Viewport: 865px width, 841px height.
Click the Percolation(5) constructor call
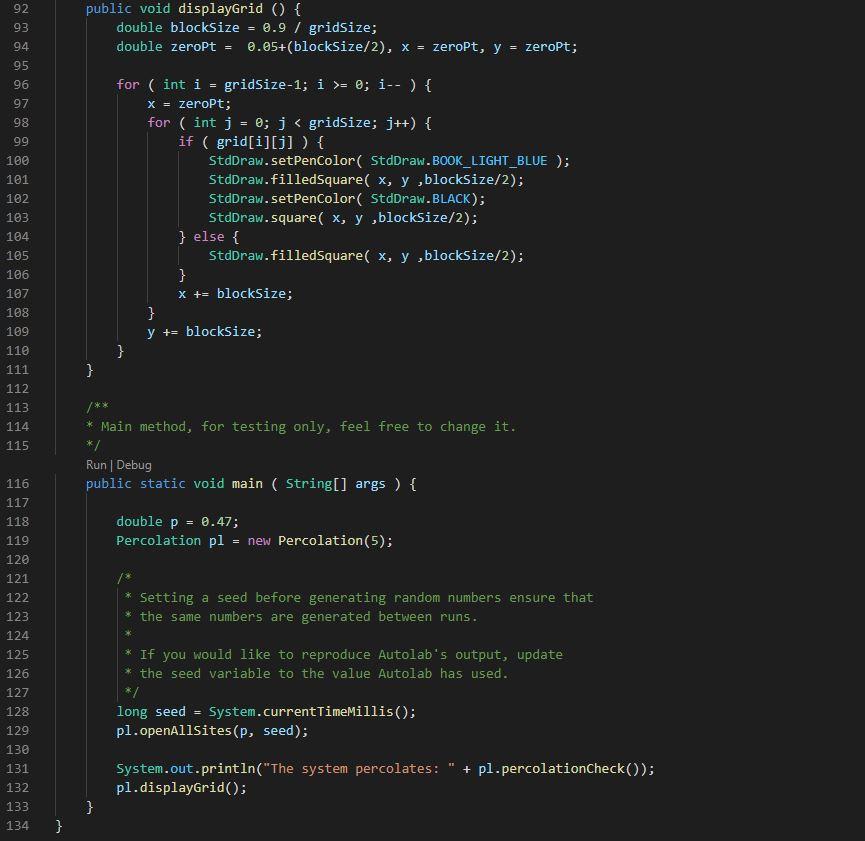pos(332,541)
